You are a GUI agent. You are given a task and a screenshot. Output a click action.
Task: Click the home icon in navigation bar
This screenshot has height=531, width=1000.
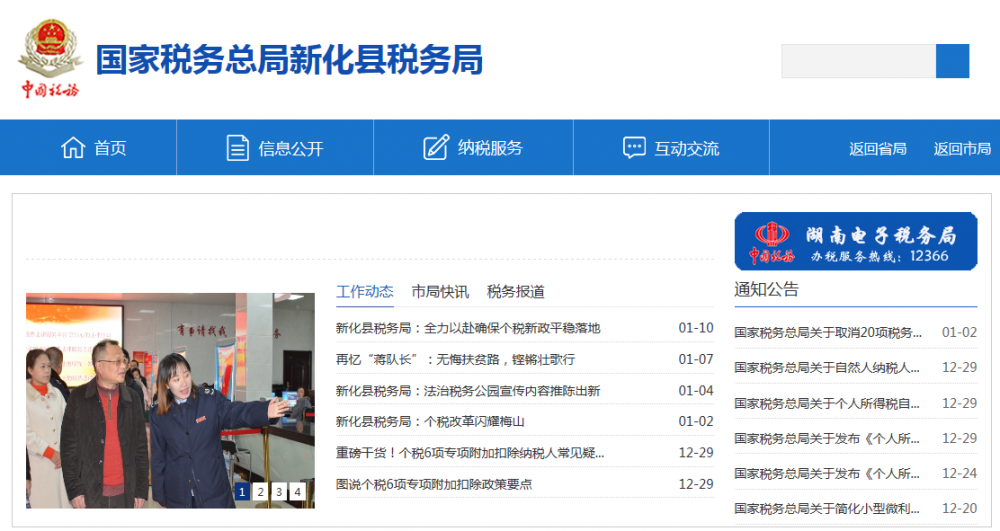coord(73,148)
